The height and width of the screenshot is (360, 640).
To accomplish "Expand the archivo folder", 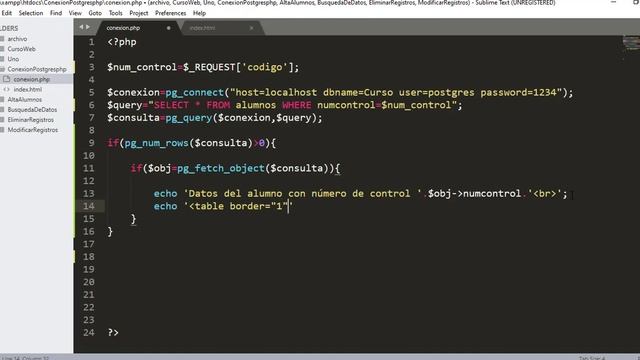I will (x=17, y=39).
